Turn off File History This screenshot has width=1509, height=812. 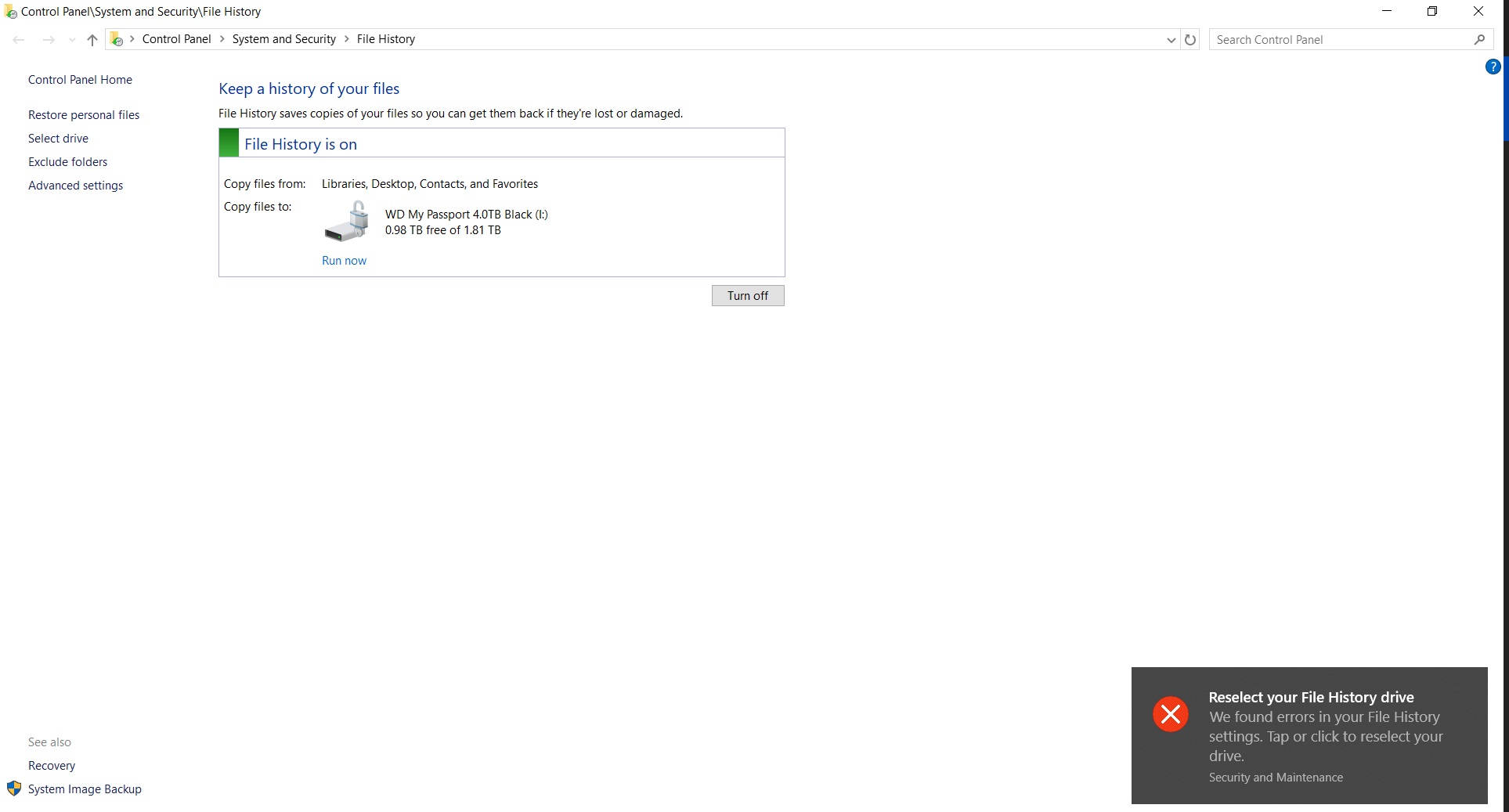[x=747, y=295]
